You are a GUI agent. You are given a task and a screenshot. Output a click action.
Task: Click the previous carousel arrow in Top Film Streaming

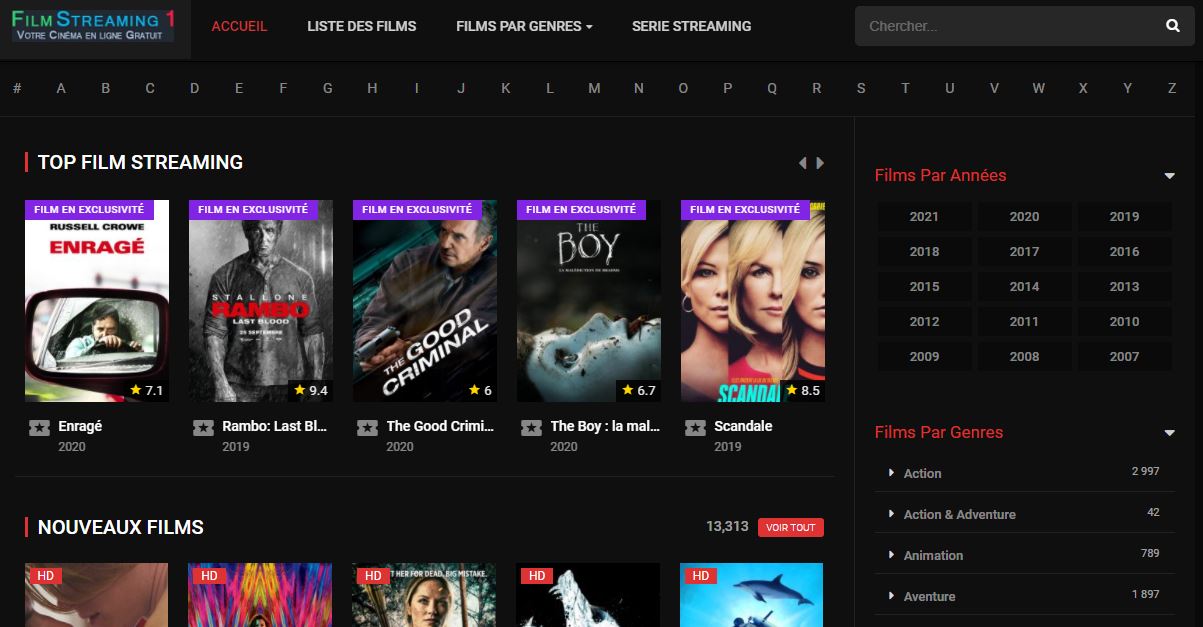tap(802, 163)
